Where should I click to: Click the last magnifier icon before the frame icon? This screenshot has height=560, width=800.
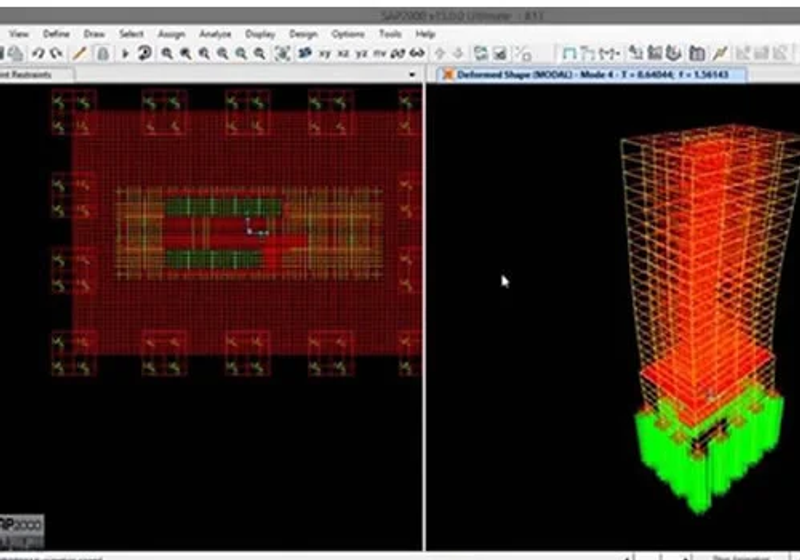coord(260,53)
